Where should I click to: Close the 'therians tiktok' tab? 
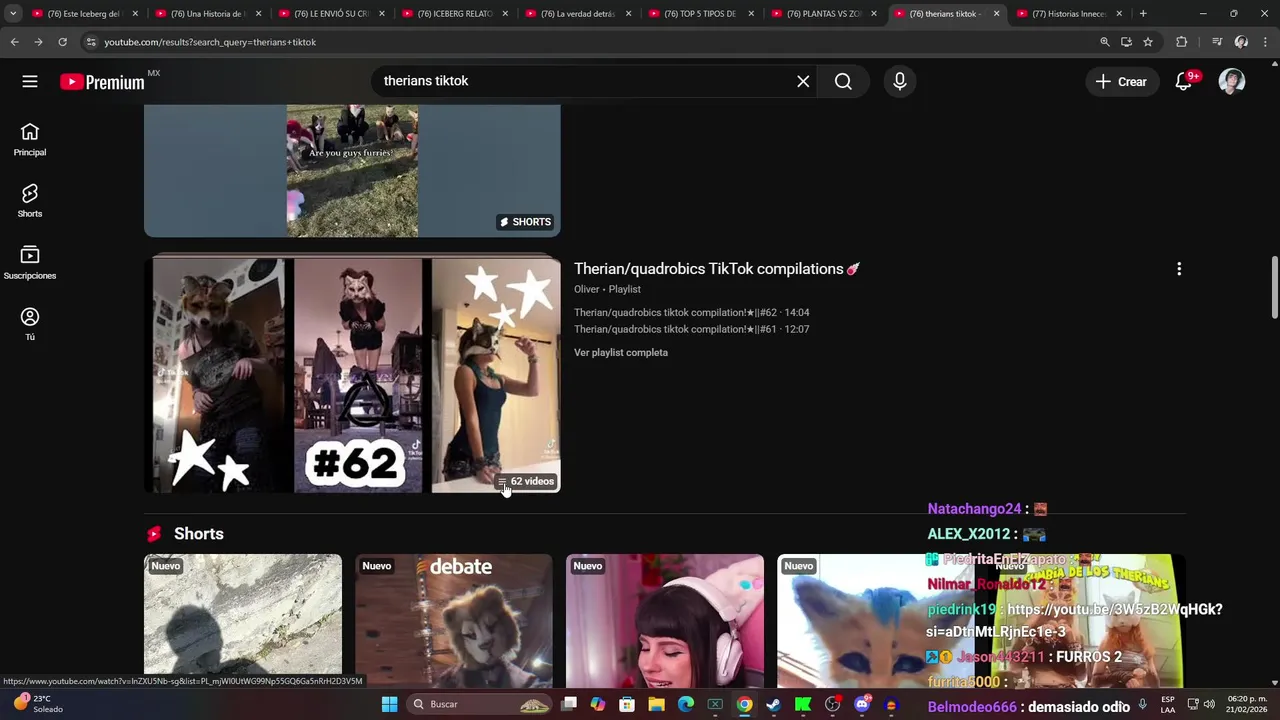coord(996,14)
